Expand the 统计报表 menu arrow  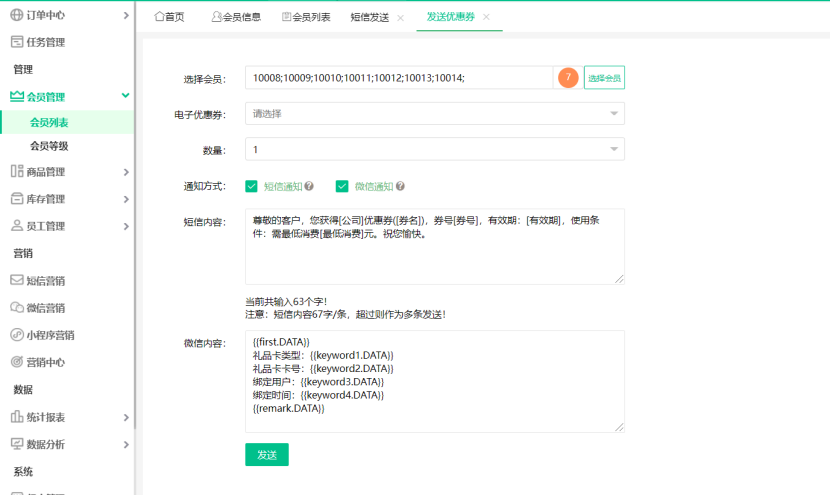tap(126, 418)
